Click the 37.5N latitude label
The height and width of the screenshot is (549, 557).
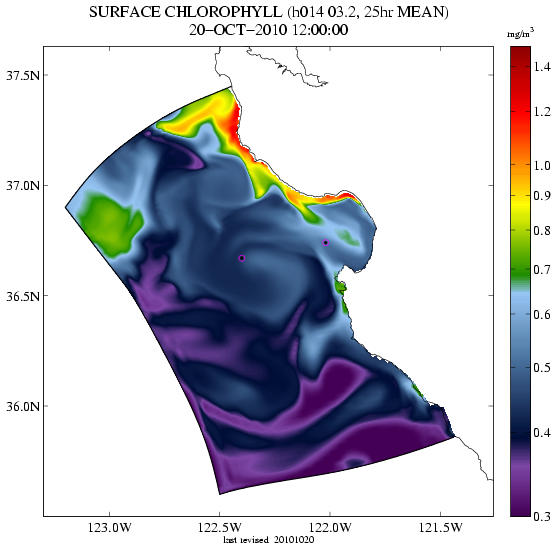(23, 75)
